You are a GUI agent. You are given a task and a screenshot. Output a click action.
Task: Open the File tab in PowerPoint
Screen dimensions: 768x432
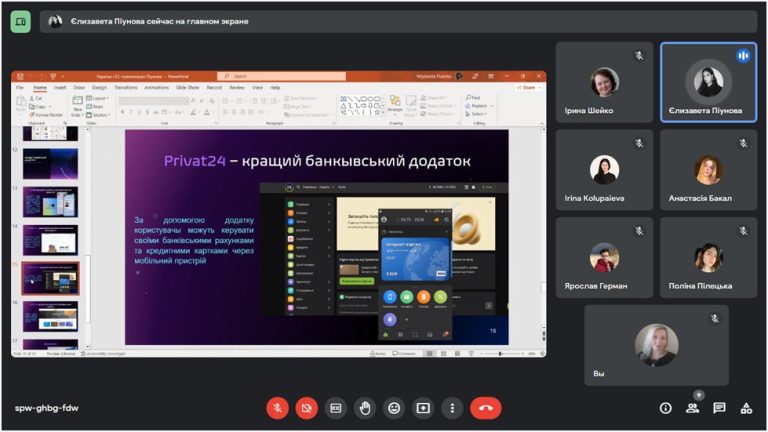coord(20,88)
